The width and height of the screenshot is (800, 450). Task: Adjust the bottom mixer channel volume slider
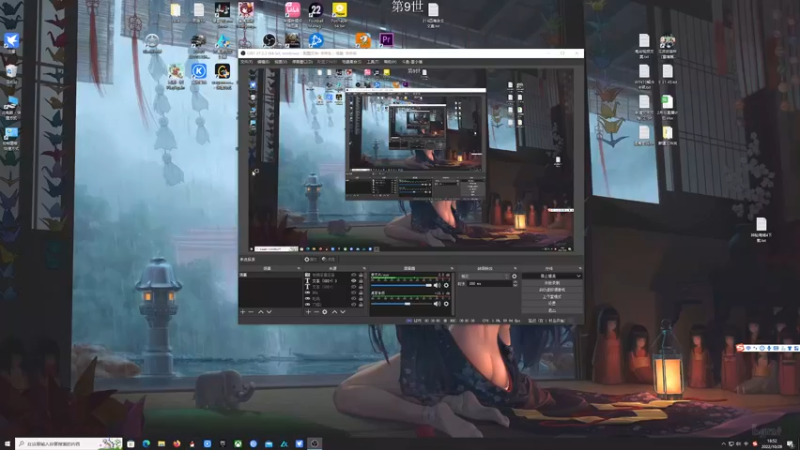click(x=402, y=304)
